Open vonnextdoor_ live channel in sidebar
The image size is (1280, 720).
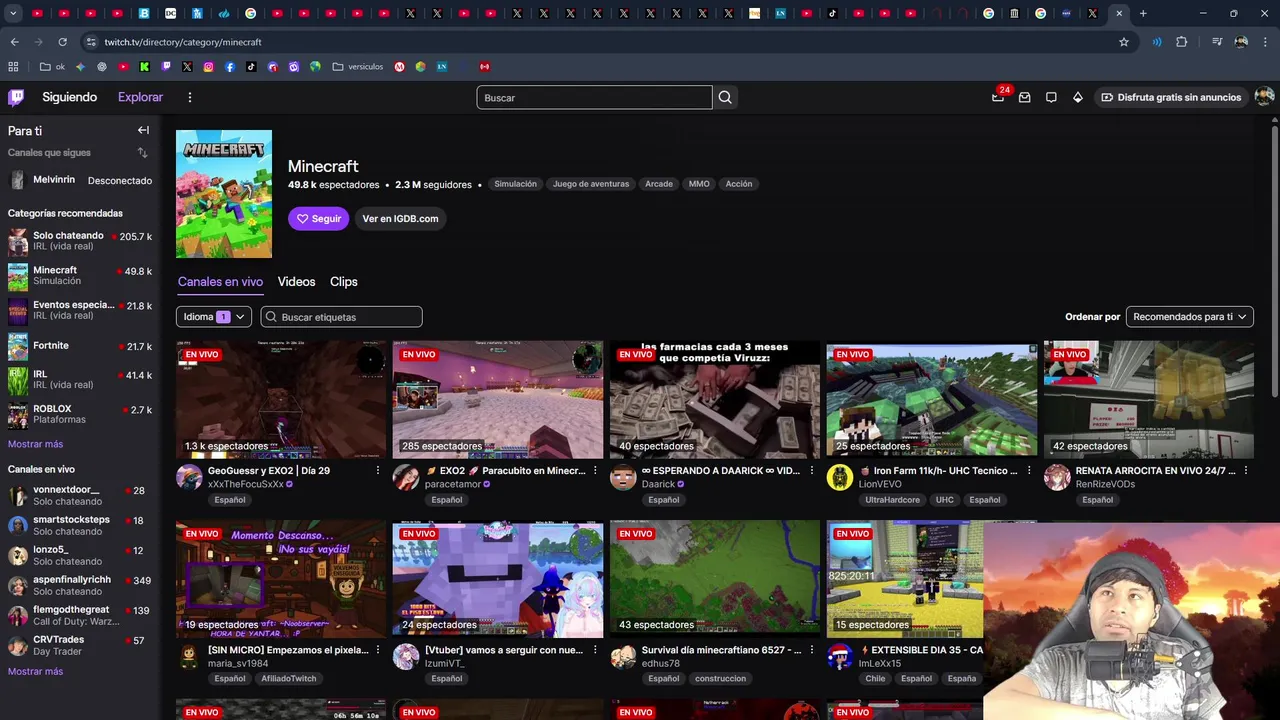[80, 495]
